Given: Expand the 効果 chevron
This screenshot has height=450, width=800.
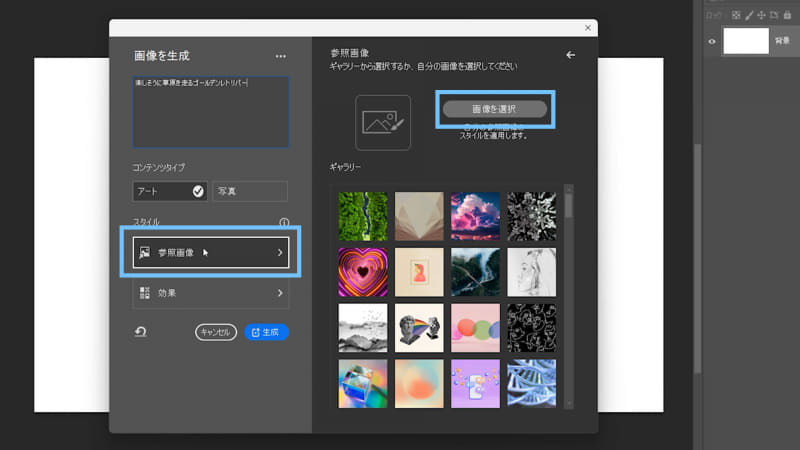Looking at the screenshot, I should coord(280,293).
